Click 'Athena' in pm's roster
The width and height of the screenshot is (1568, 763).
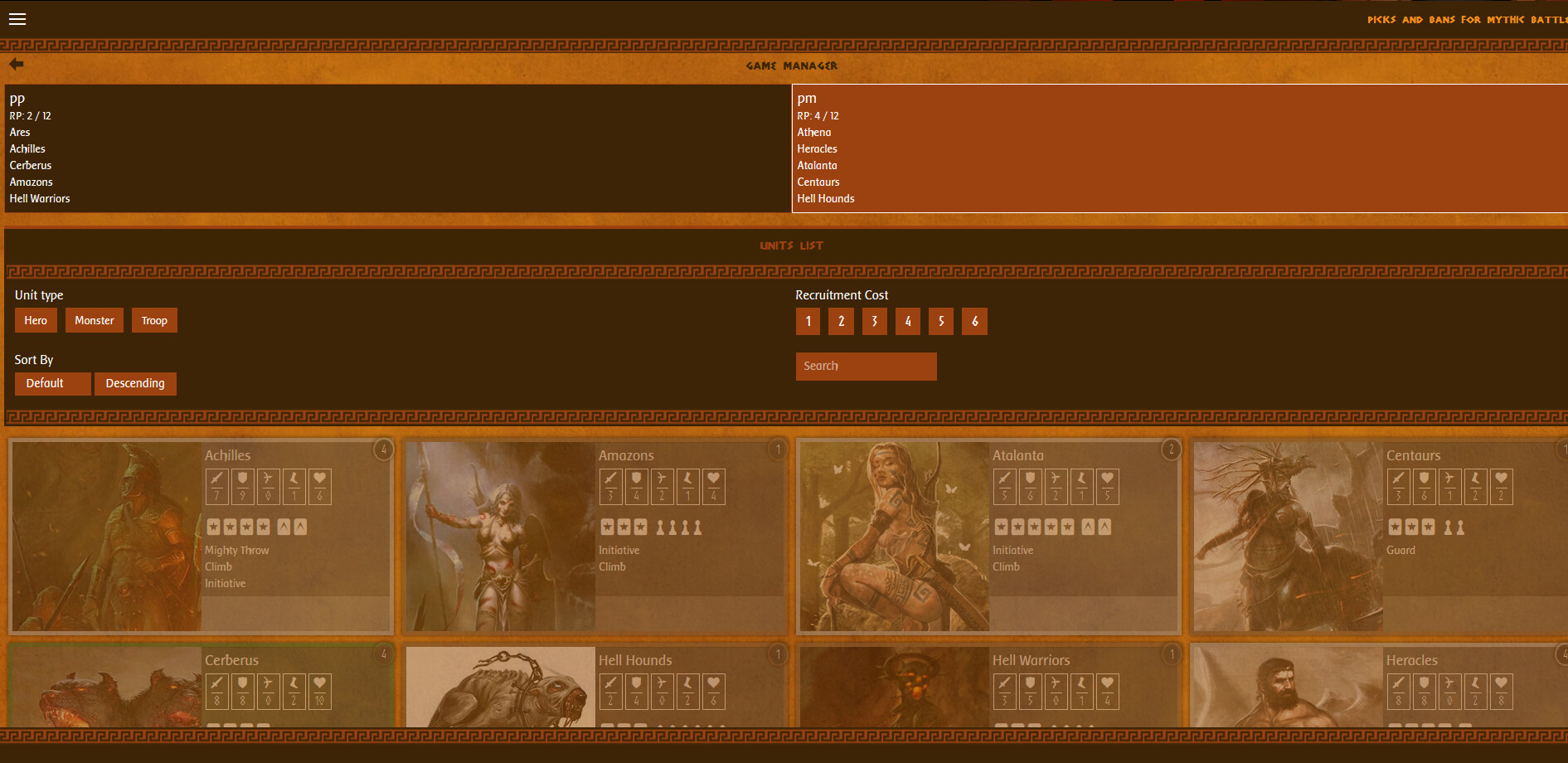[x=814, y=132]
